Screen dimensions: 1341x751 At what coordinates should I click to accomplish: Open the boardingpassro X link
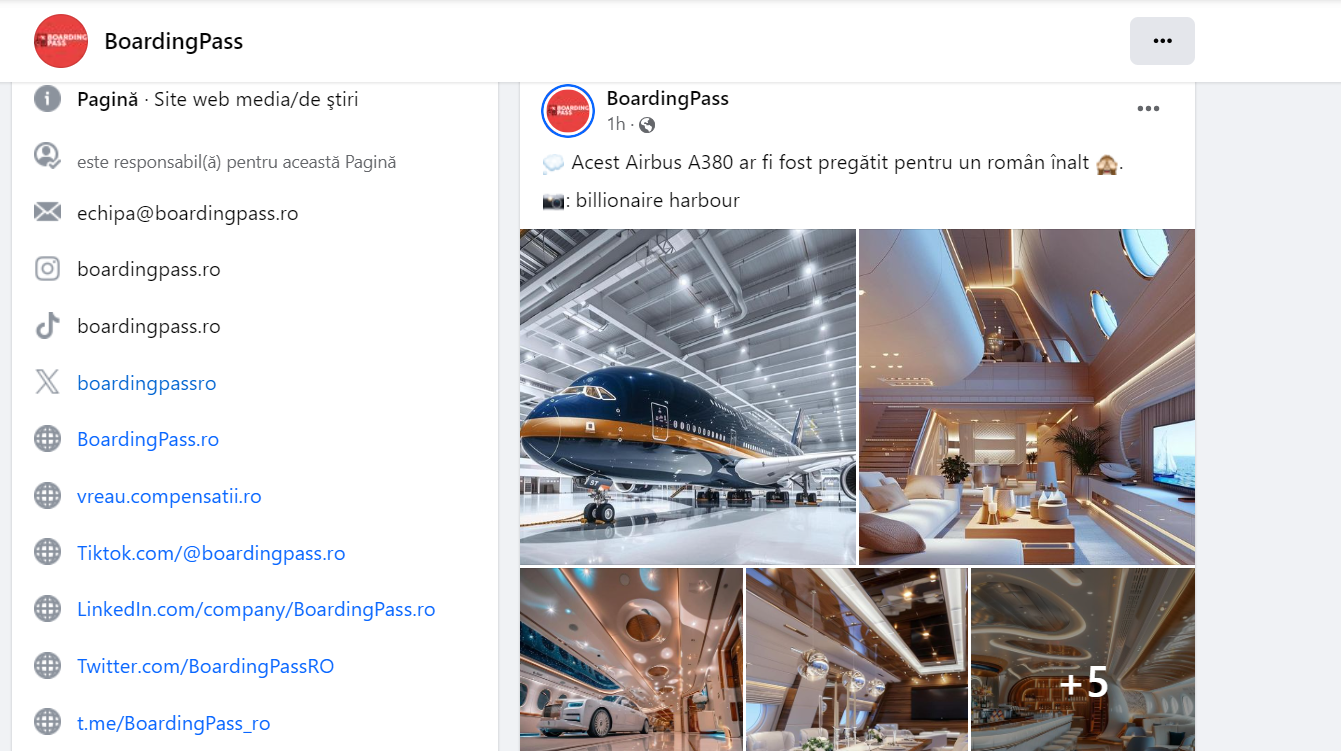[x=147, y=383]
